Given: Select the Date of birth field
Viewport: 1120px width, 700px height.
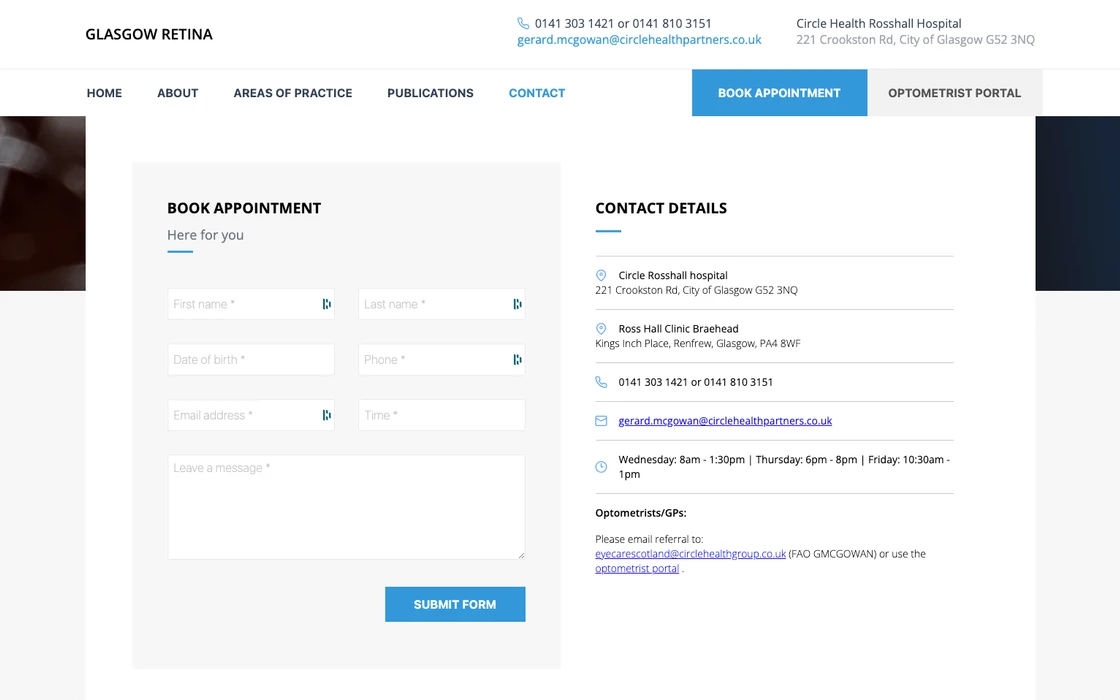Looking at the screenshot, I should pyautogui.click(x=251, y=360).
